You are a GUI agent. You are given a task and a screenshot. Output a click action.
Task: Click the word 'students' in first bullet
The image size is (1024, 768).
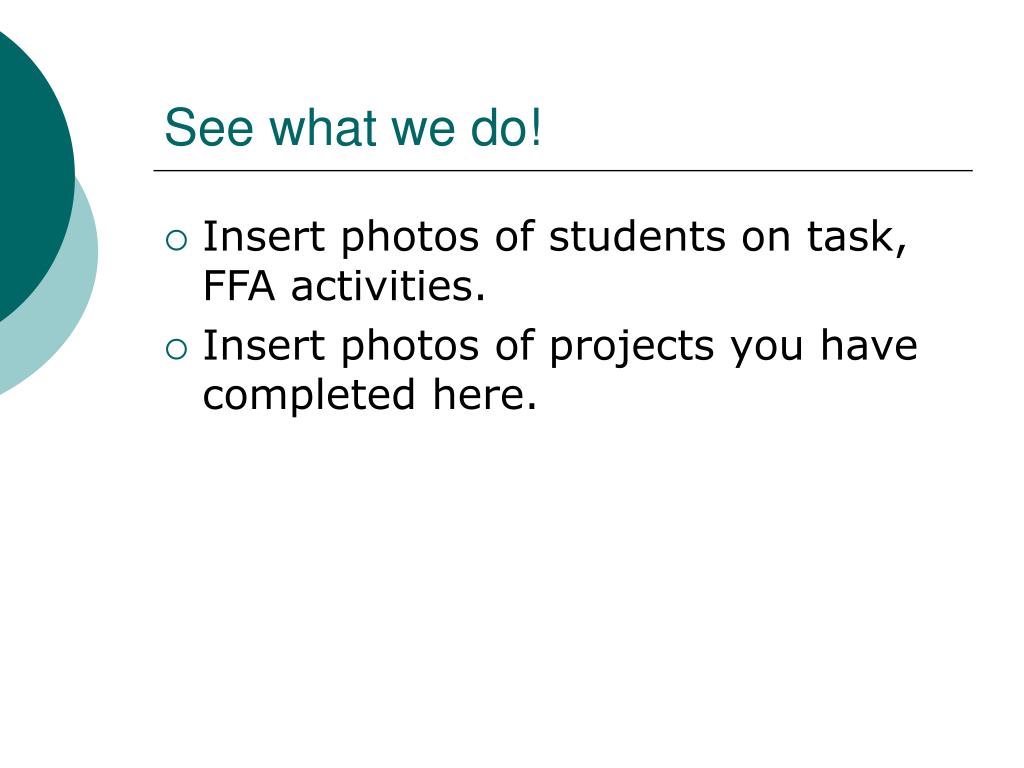pyautogui.click(x=637, y=236)
